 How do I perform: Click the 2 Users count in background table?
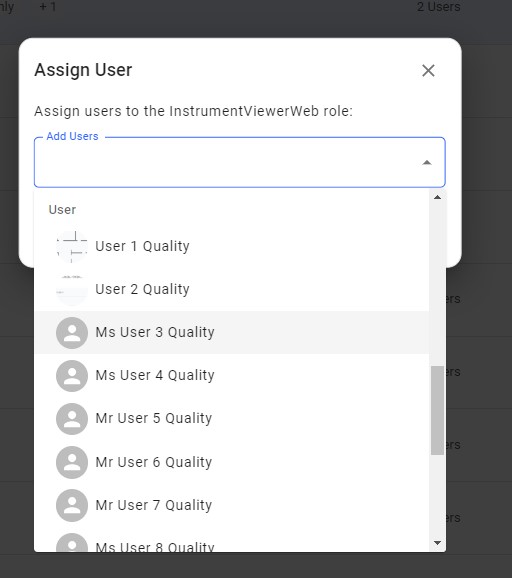(x=439, y=7)
